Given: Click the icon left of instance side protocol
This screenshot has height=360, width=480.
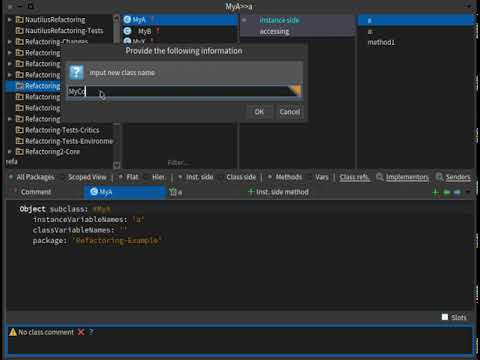Looking at the screenshot, I should (x=244, y=20).
